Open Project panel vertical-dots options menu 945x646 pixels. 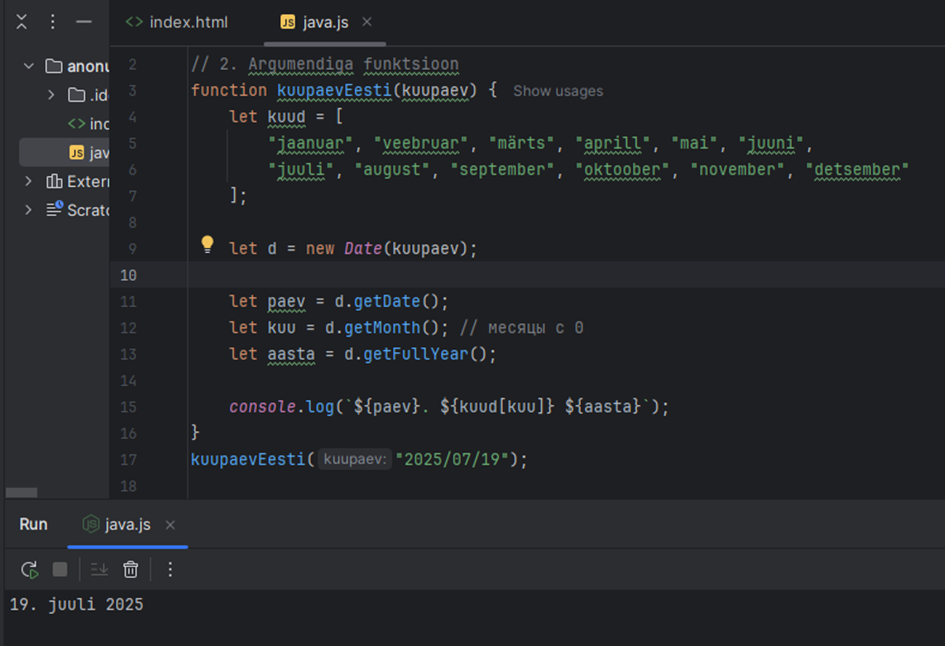(53, 21)
